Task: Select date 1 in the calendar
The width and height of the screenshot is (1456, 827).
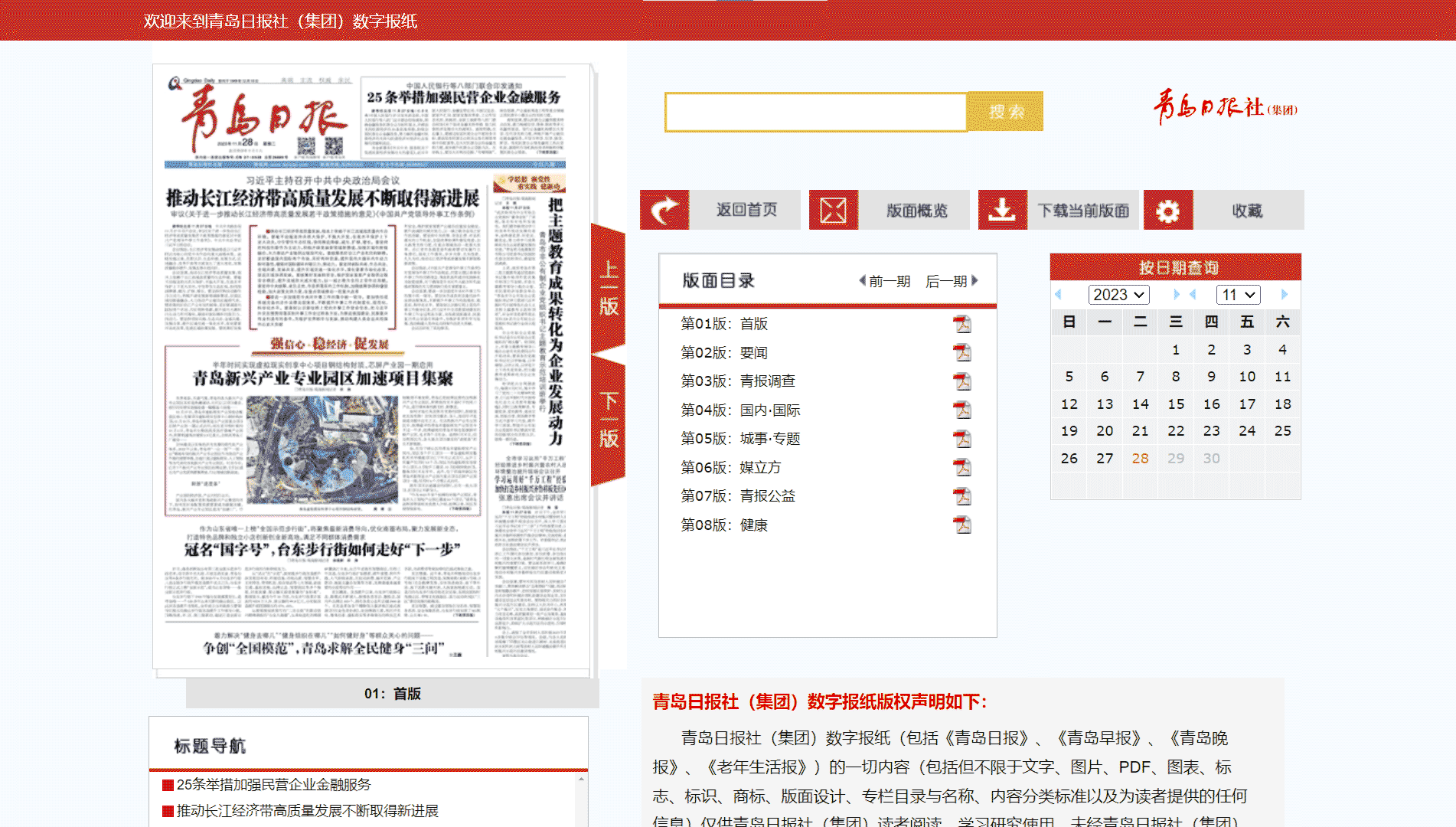Action: point(1176,350)
